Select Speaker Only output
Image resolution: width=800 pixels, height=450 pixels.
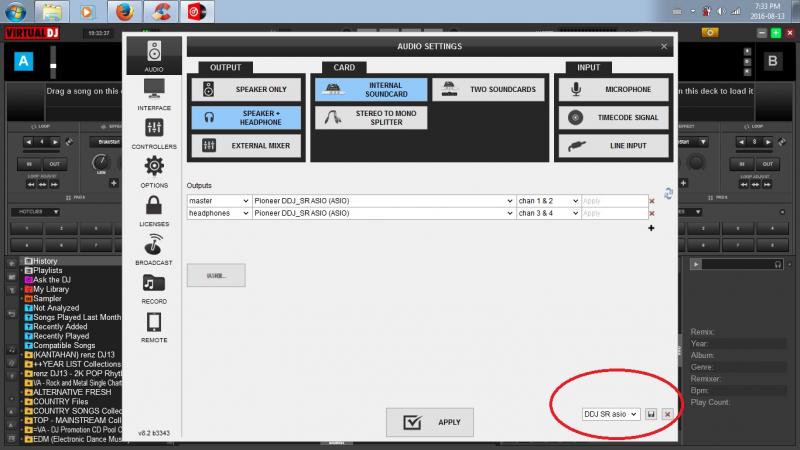pyautogui.click(x=246, y=89)
